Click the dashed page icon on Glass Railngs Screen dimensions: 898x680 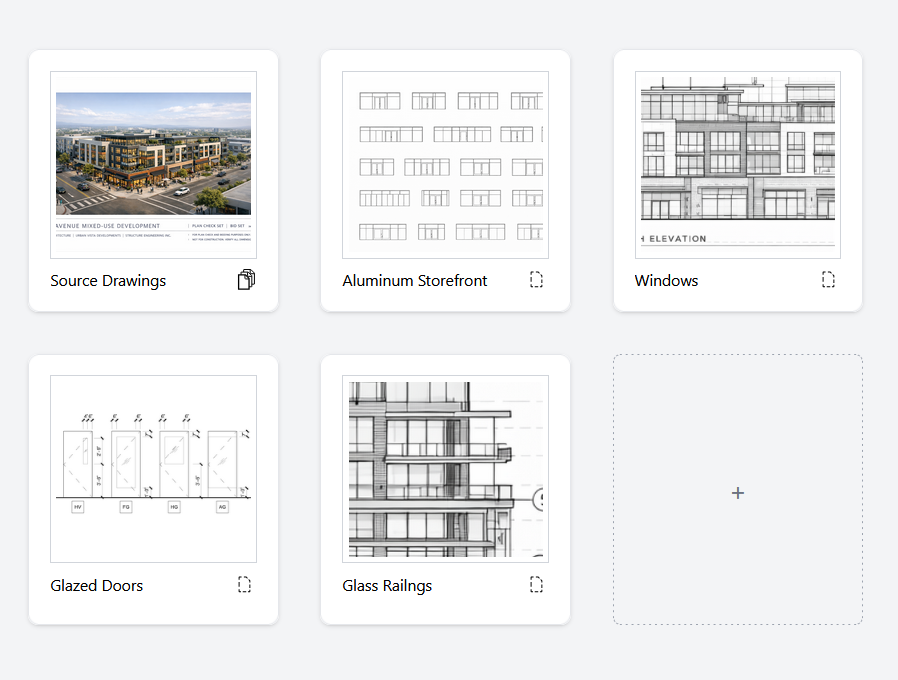[x=537, y=584]
